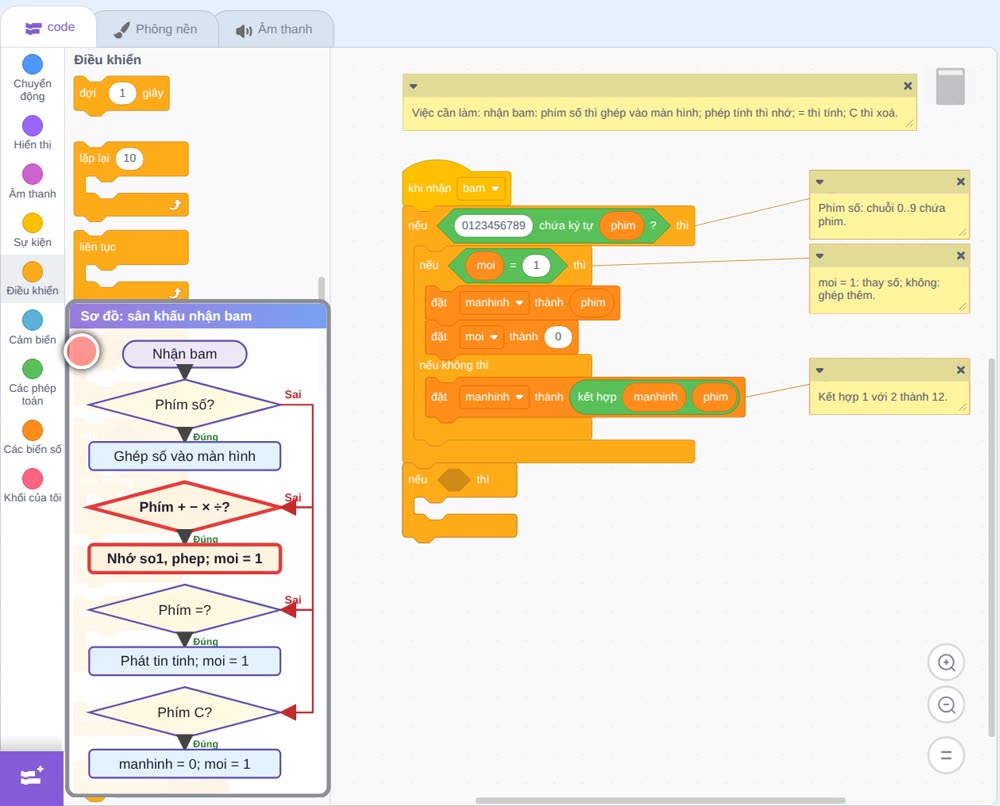Click the 0 value in 'đặt moi thành' block

[x=558, y=337]
